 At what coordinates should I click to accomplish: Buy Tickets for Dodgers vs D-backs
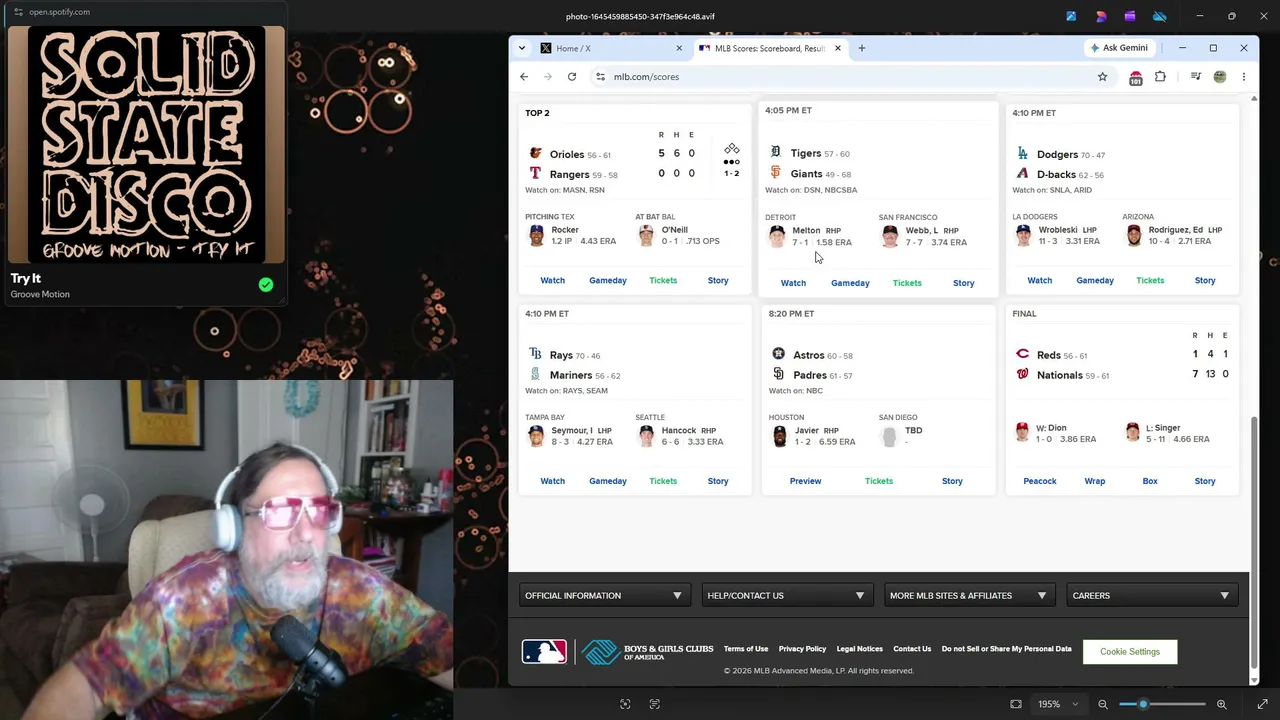pos(1150,281)
